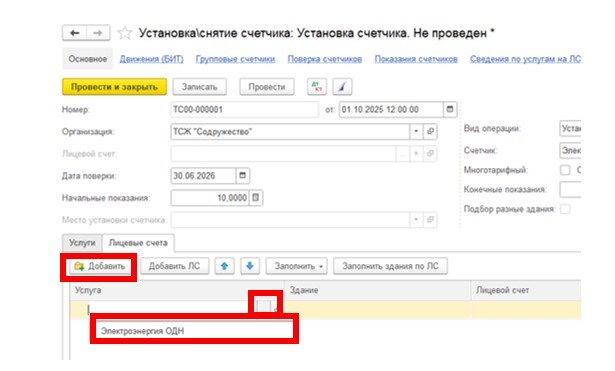The image size is (615, 371).
Task: Go to Поверка счетчиков
Action: (x=324, y=59)
